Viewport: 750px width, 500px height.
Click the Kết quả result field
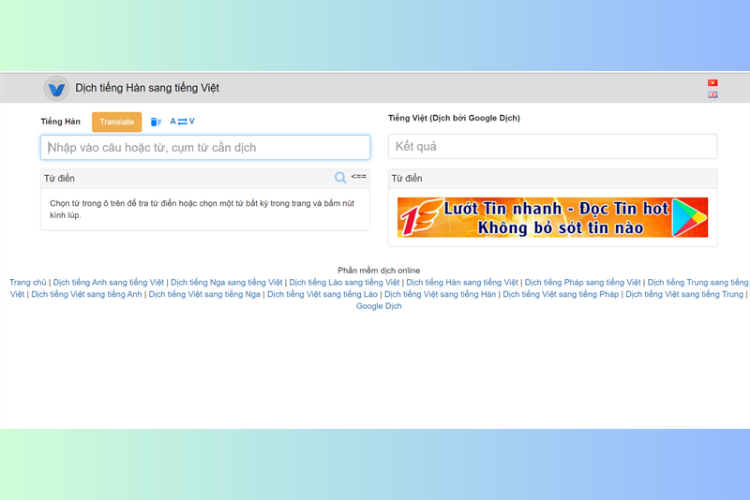[552, 146]
